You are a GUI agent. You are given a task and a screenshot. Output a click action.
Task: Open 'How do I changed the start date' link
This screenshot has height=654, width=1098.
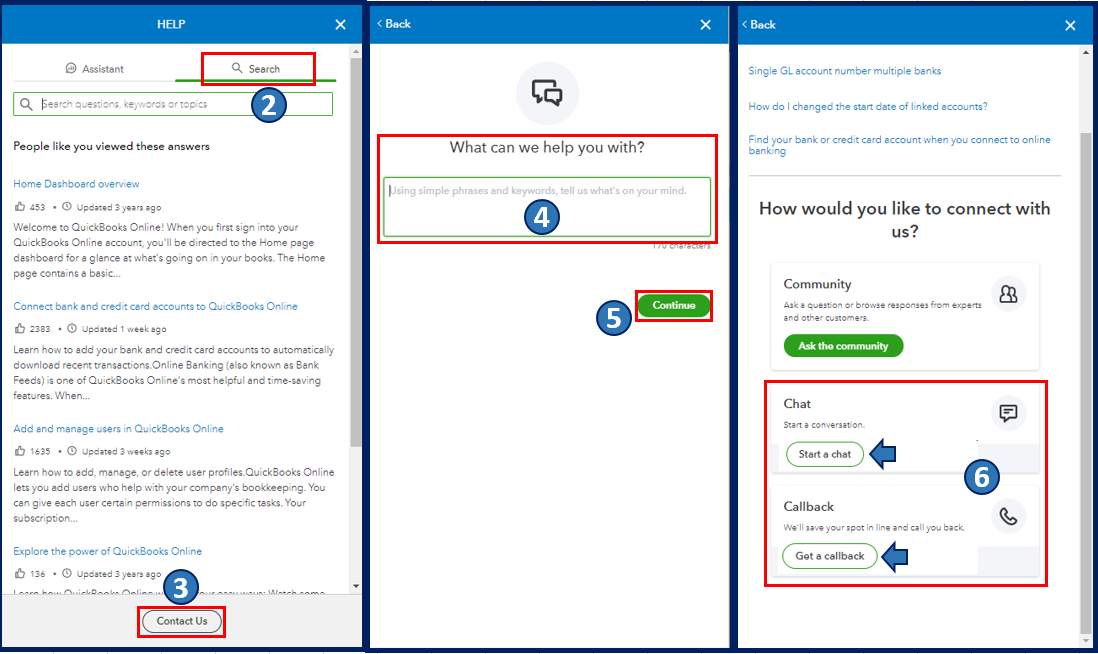(x=868, y=106)
